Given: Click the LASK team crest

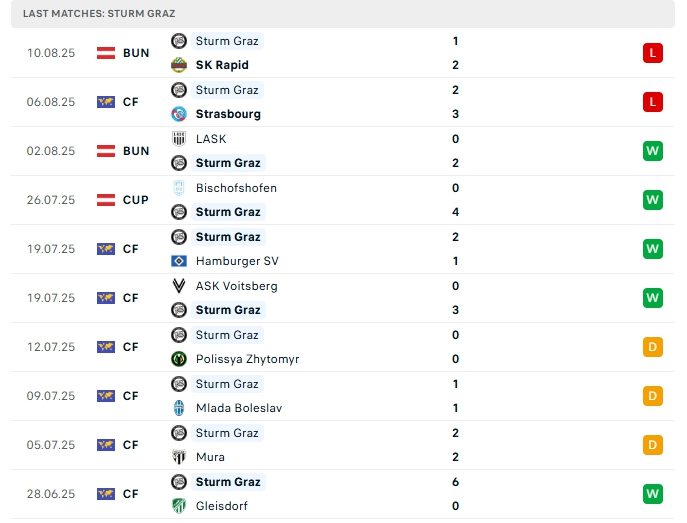Looking at the screenshot, I should pyautogui.click(x=179, y=139).
